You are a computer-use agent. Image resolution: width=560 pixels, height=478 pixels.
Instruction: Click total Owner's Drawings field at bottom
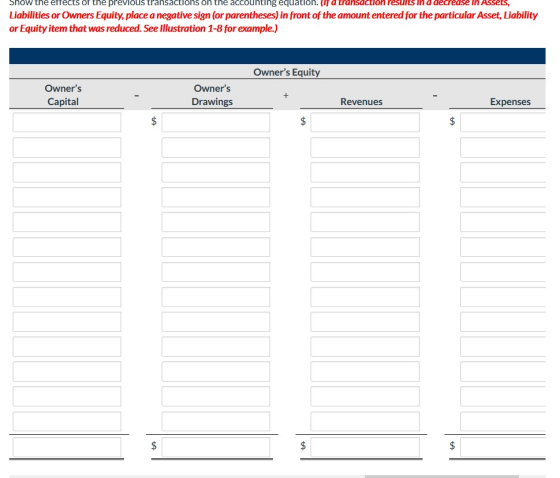[x=216, y=447]
